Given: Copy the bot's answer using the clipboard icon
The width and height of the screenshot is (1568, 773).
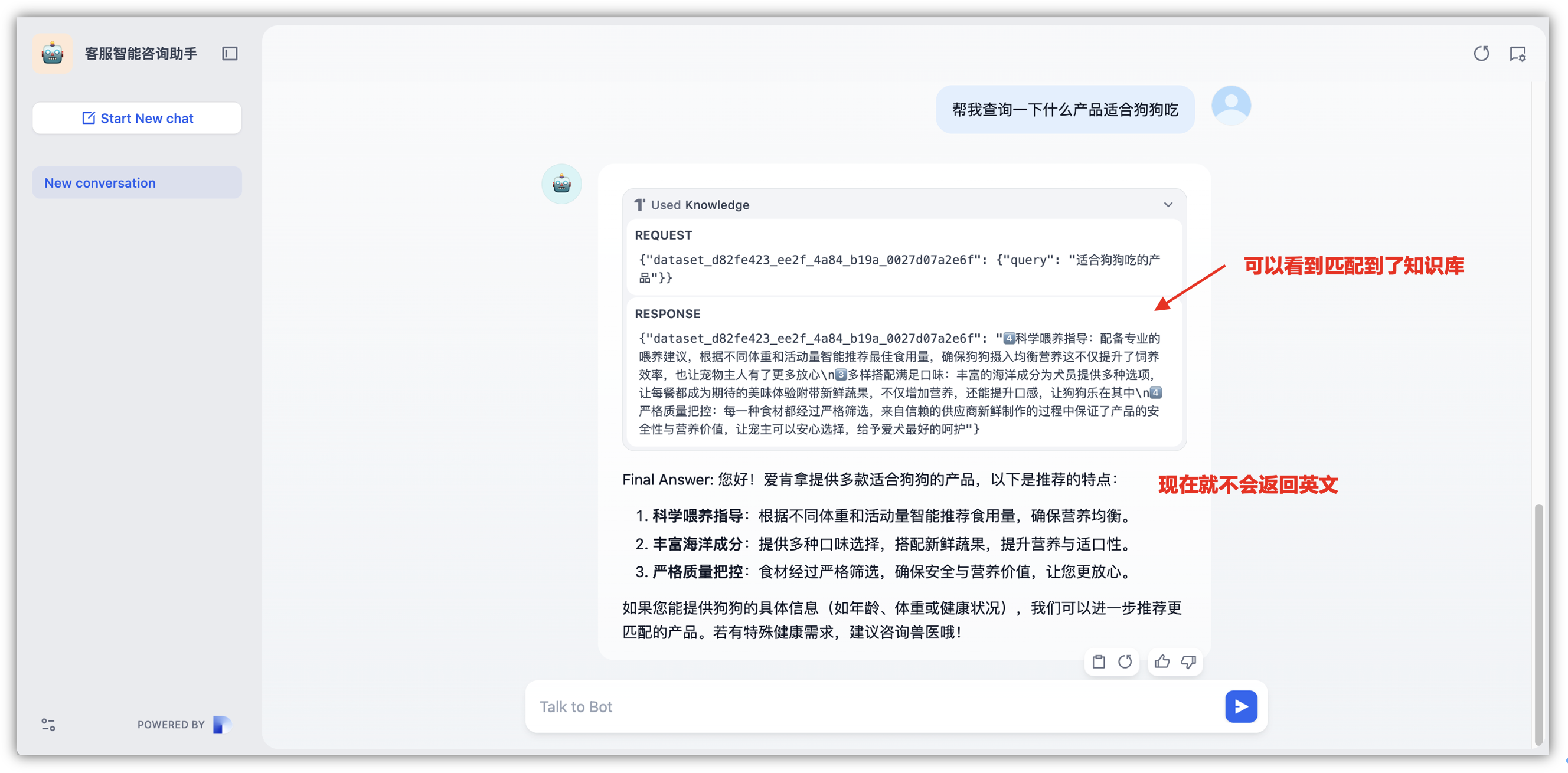Looking at the screenshot, I should [1099, 661].
